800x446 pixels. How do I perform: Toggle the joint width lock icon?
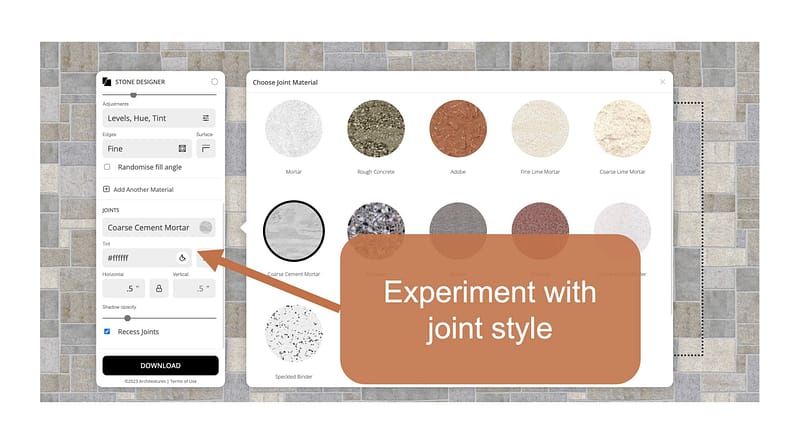point(159,289)
